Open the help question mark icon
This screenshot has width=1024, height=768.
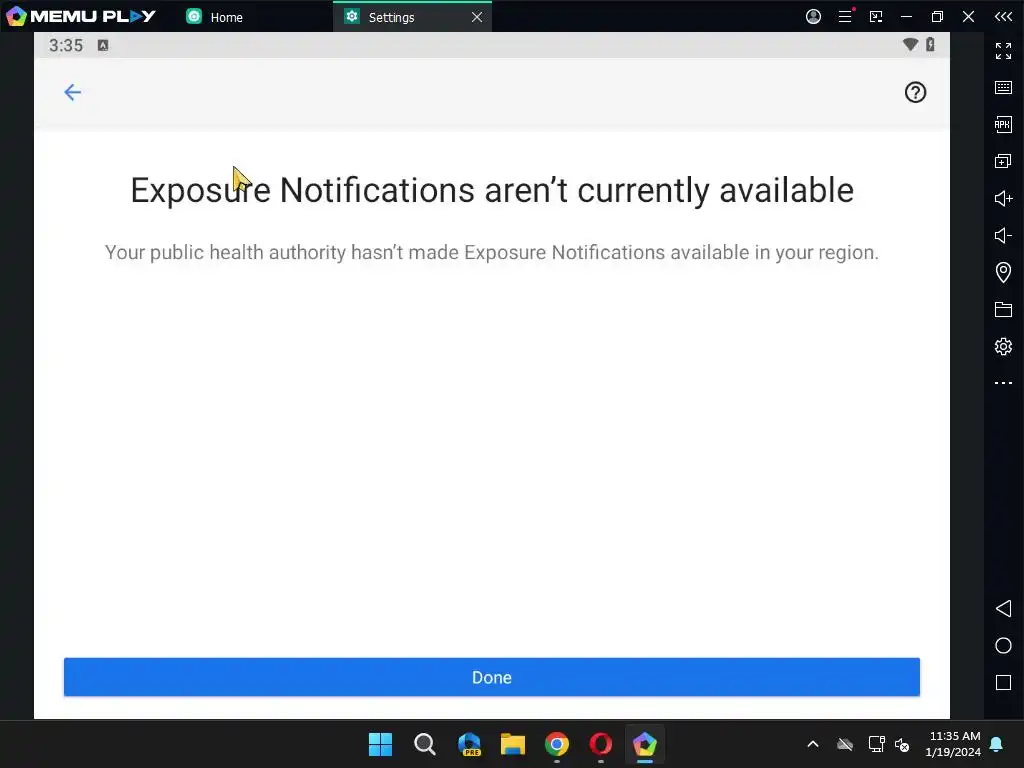tap(915, 92)
